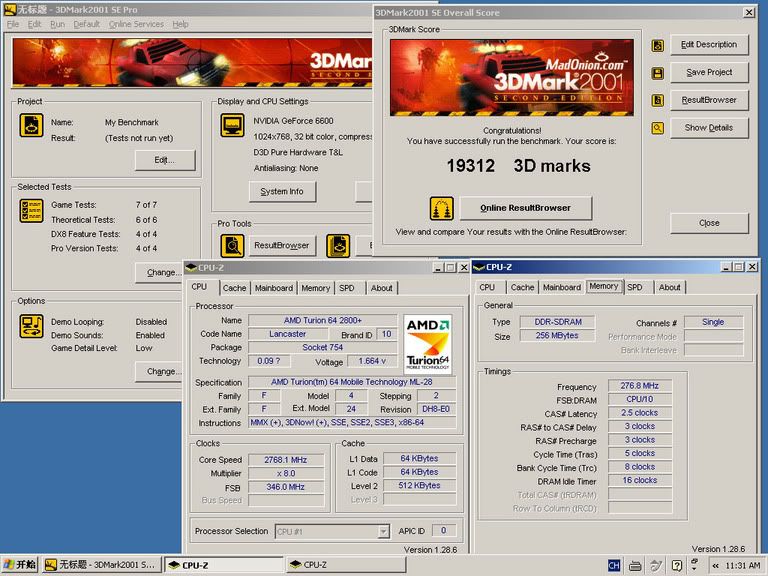Image resolution: width=768 pixels, height=576 pixels.
Task: Open the Help menu in 3DMark2001
Action: [x=180, y=24]
